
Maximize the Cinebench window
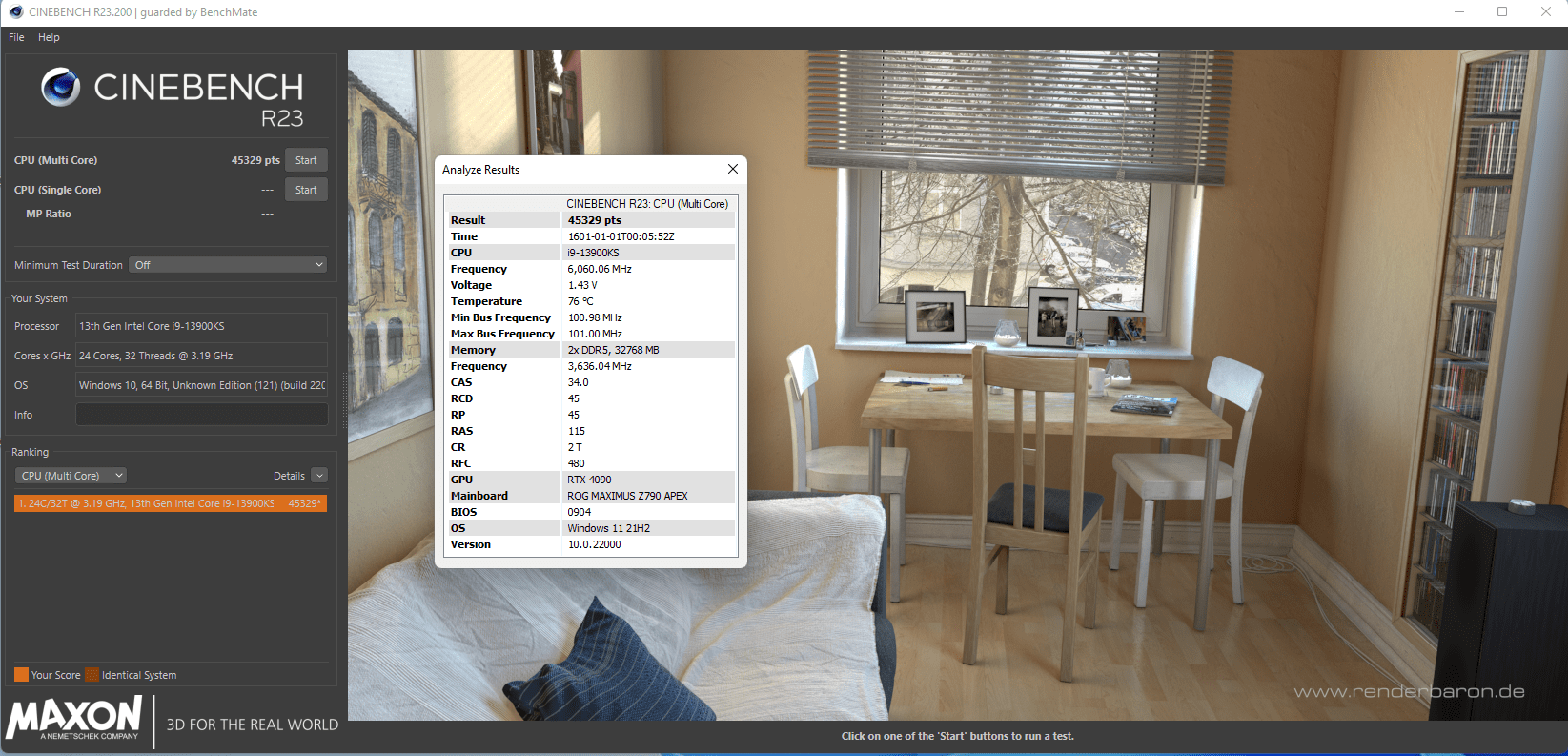point(1502,12)
